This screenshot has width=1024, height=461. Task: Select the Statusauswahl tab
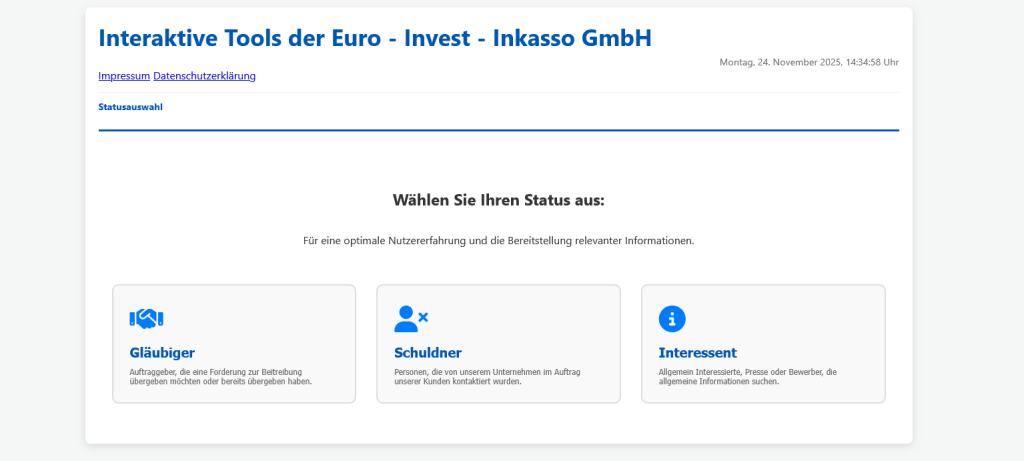coord(131,107)
